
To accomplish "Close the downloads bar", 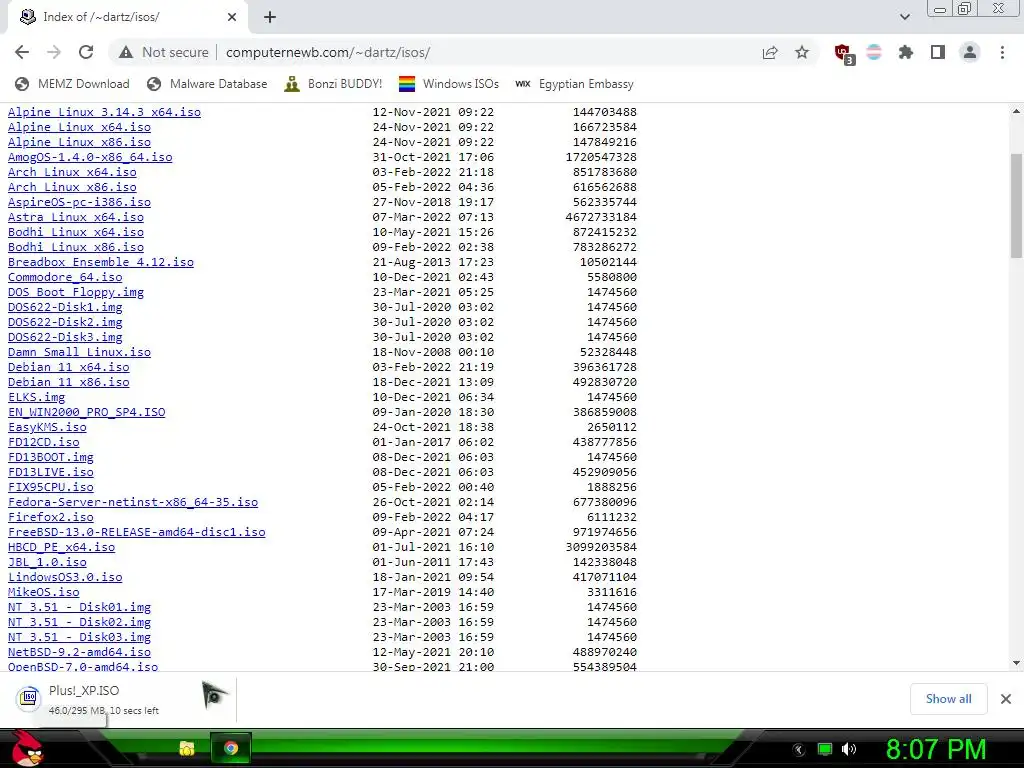I will [x=1006, y=699].
